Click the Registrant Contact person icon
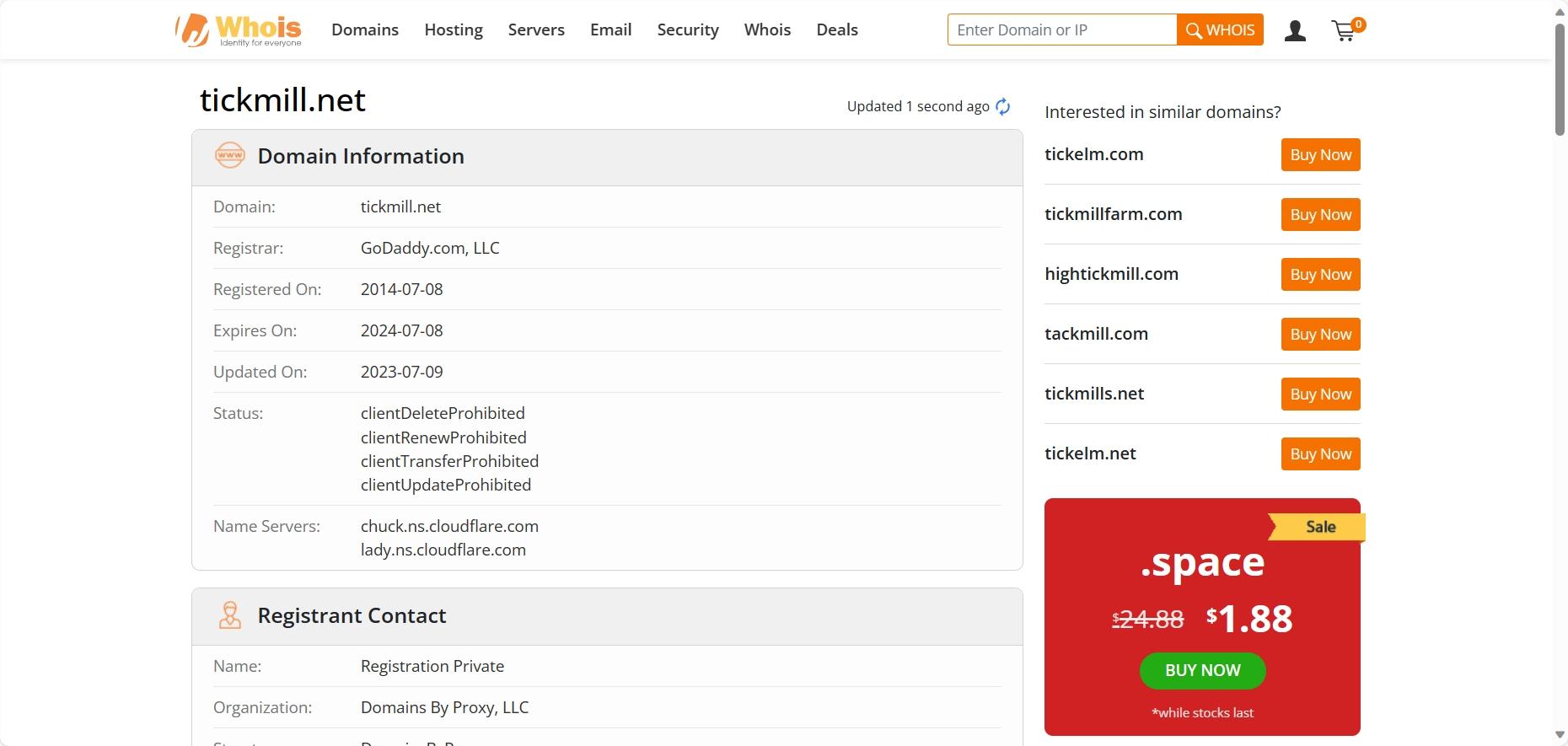The image size is (1568, 746). point(230,615)
